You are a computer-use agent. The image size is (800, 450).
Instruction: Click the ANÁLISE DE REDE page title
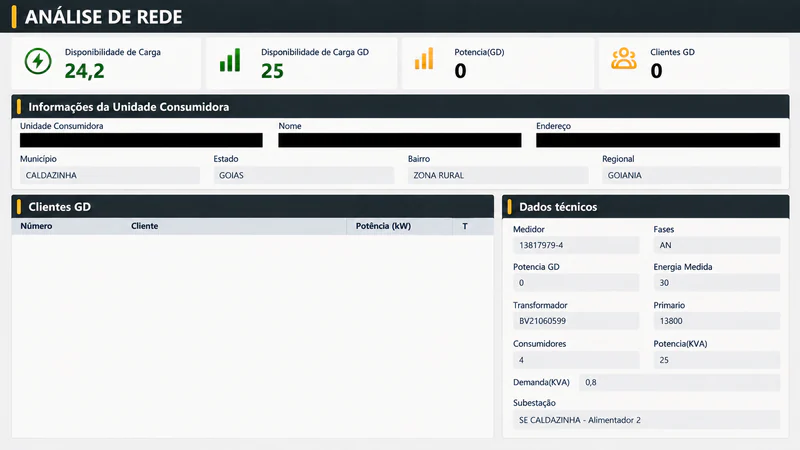click(104, 17)
